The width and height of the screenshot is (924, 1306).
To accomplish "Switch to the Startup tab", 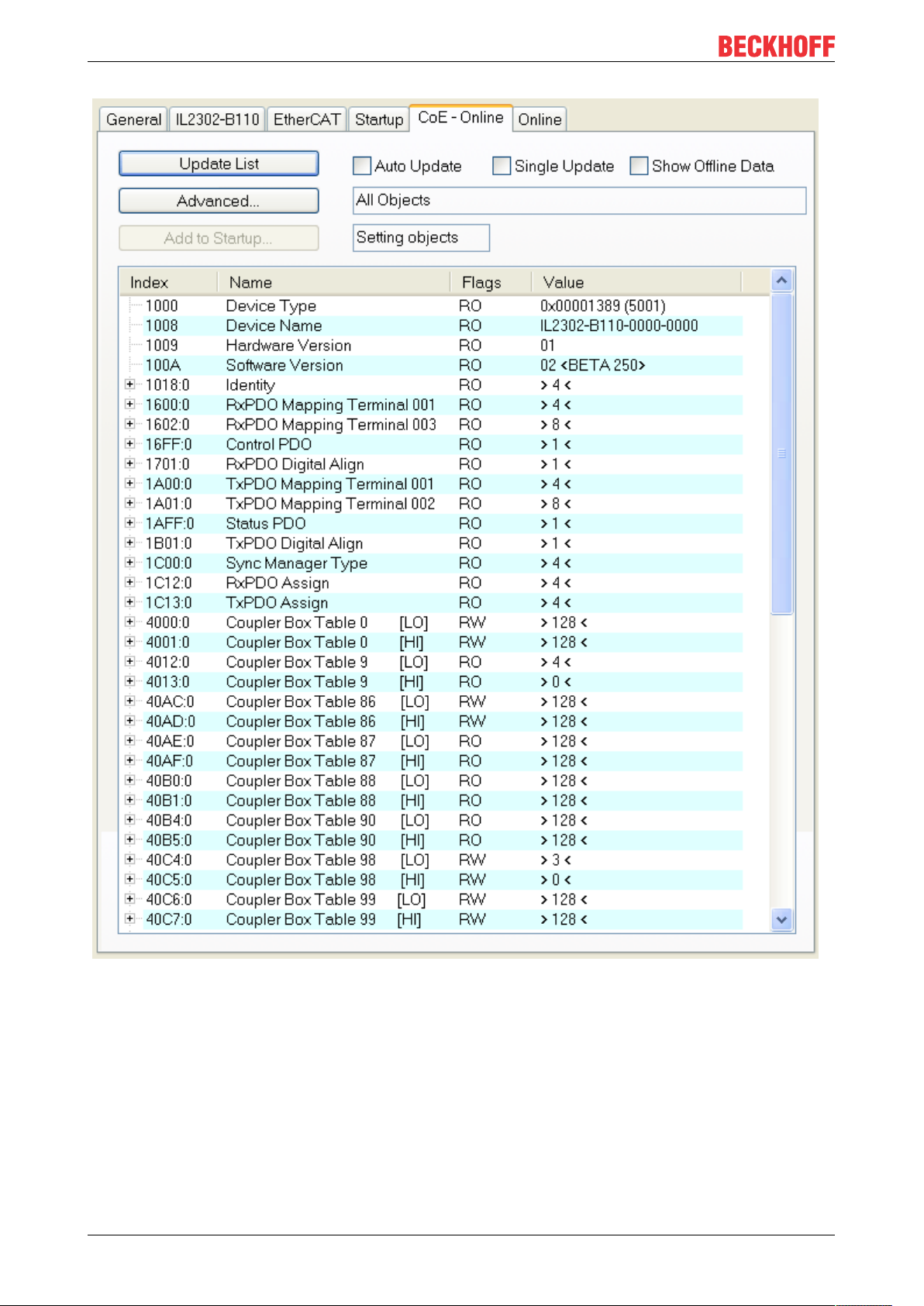I will [379, 119].
